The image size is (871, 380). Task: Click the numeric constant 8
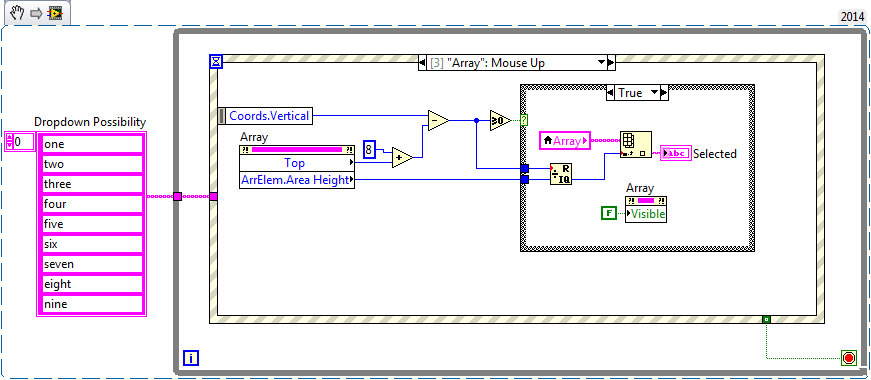369,149
